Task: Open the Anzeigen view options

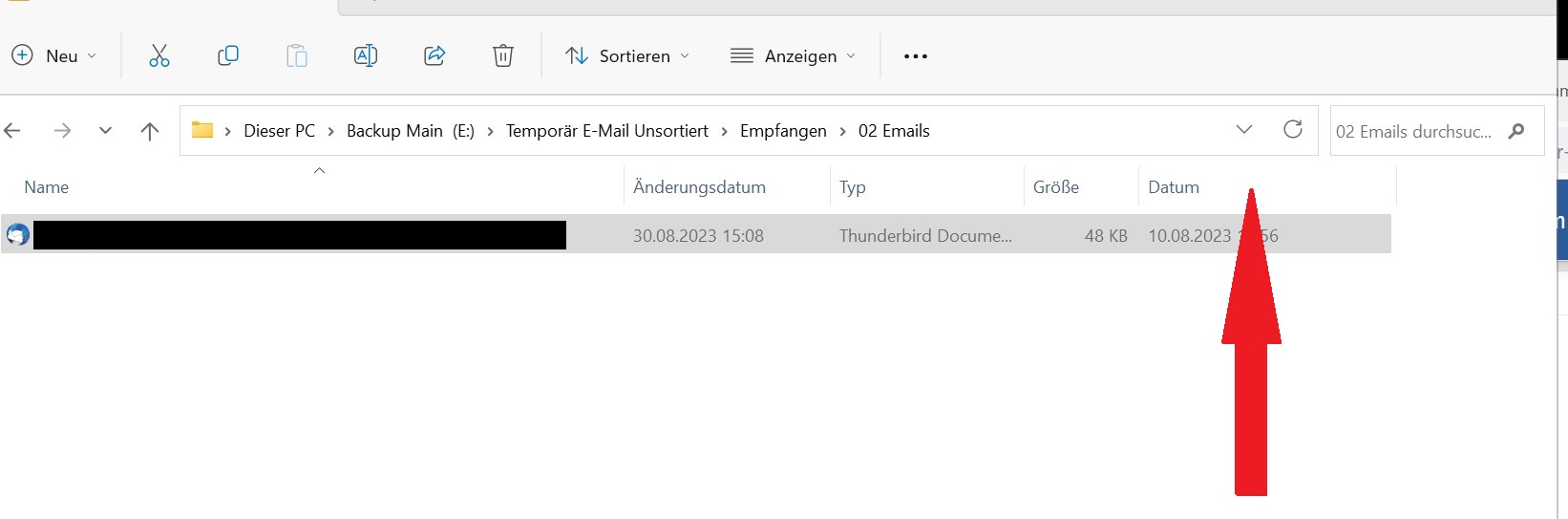Action: click(793, 55)
